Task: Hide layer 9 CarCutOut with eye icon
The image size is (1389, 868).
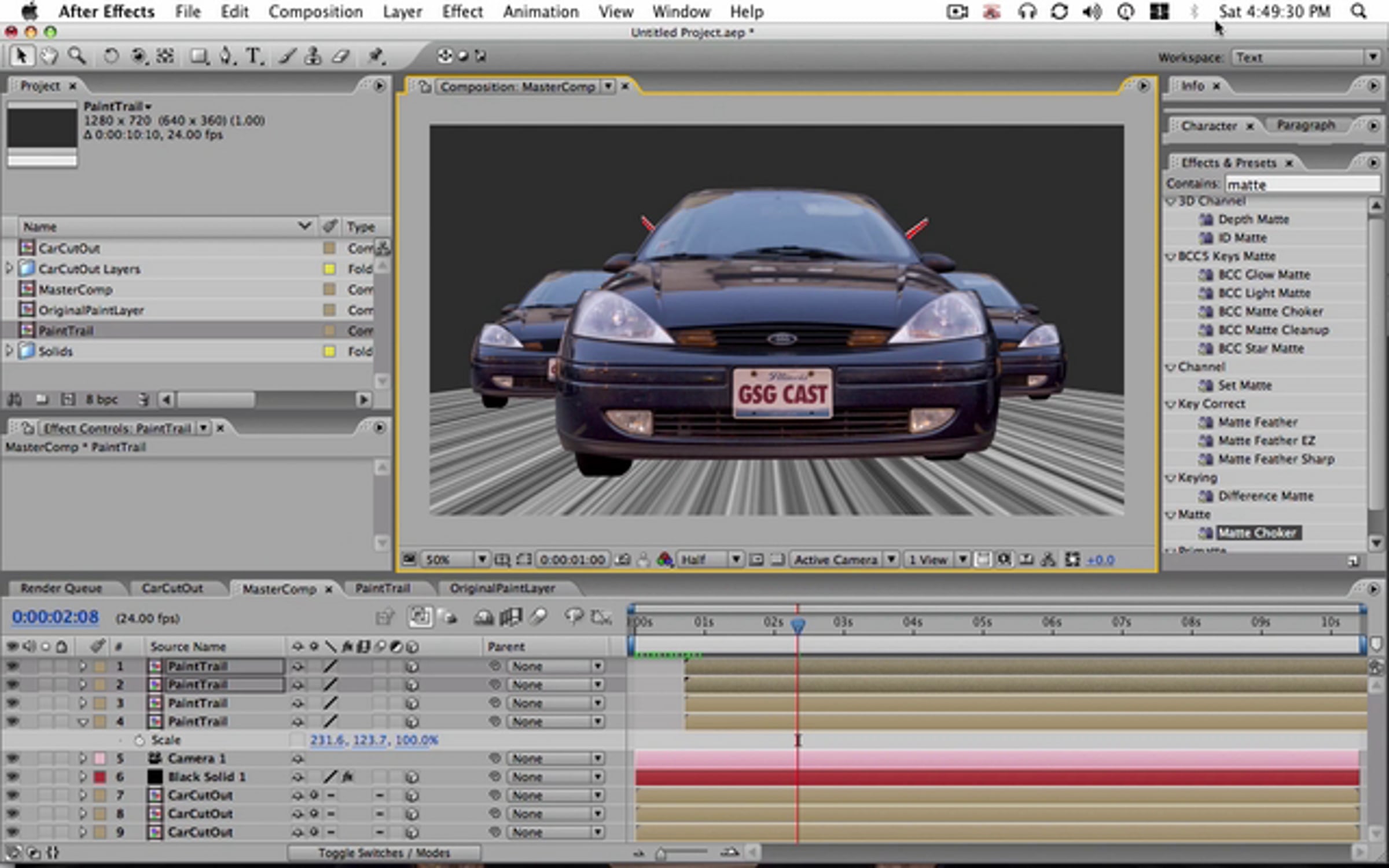Action: tap(12, 832)
